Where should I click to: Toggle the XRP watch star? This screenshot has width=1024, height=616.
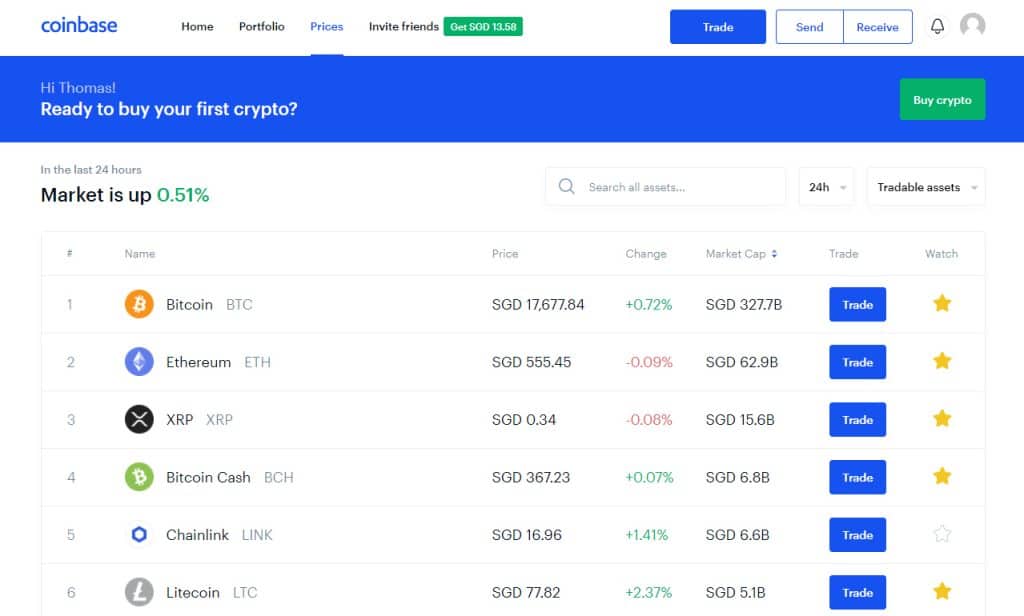pyautogui.click(x=942, y=418)
